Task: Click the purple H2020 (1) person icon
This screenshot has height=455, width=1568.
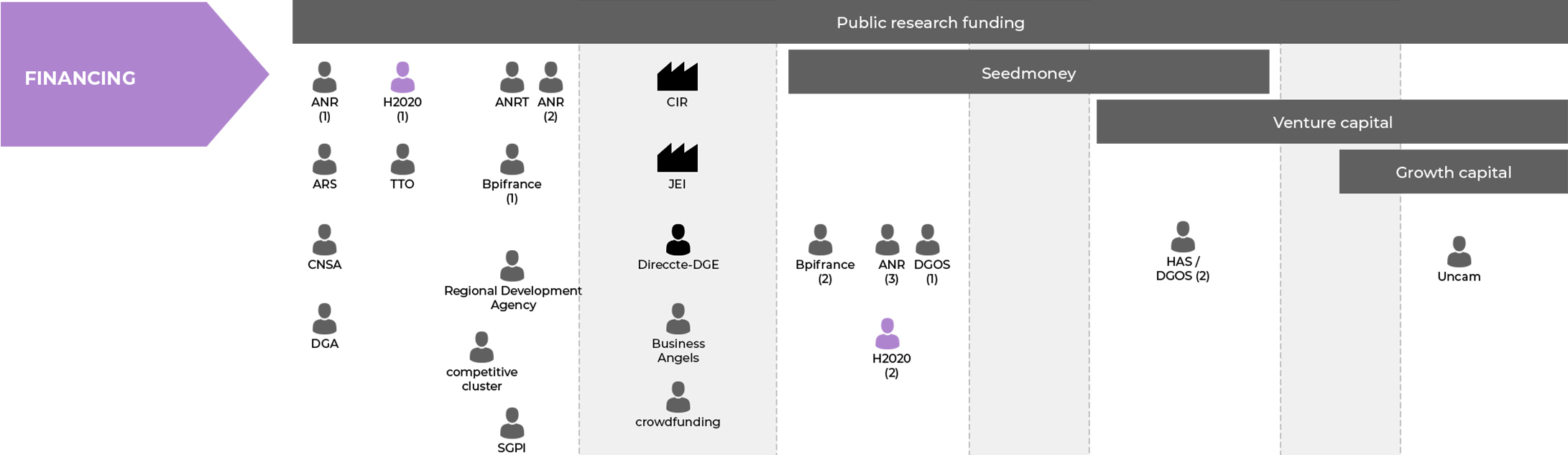Action: (402, 77)
